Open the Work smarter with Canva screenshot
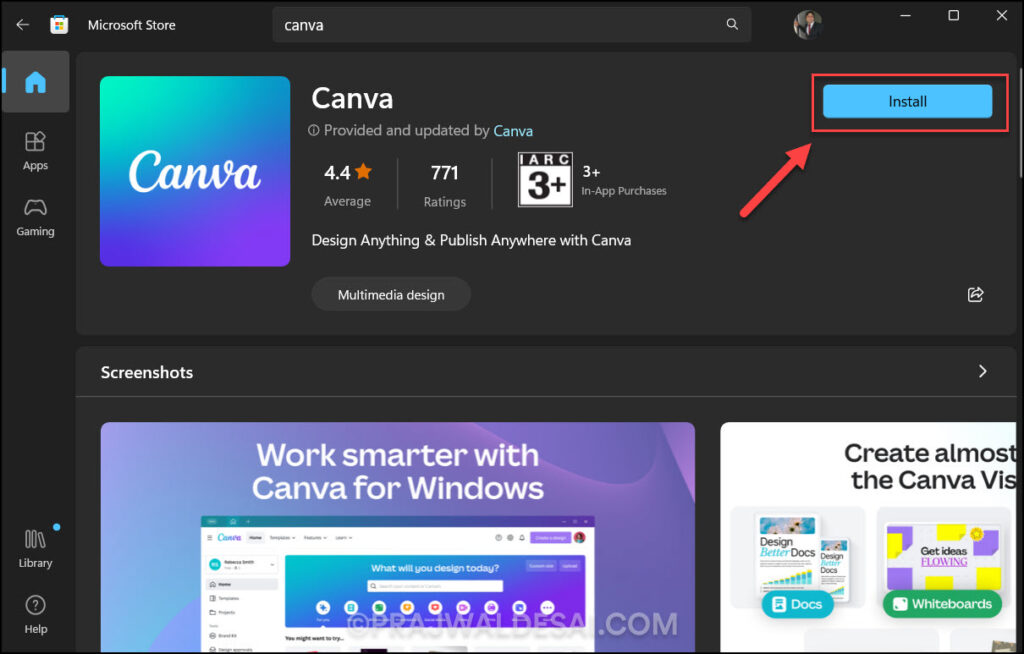The image size is (1024, 654). [398, 537]
